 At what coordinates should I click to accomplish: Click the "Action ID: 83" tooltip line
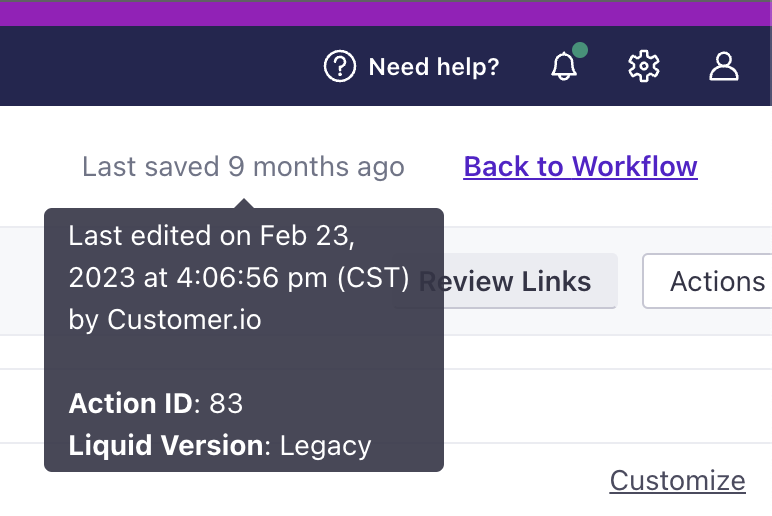tap(156, 403)
